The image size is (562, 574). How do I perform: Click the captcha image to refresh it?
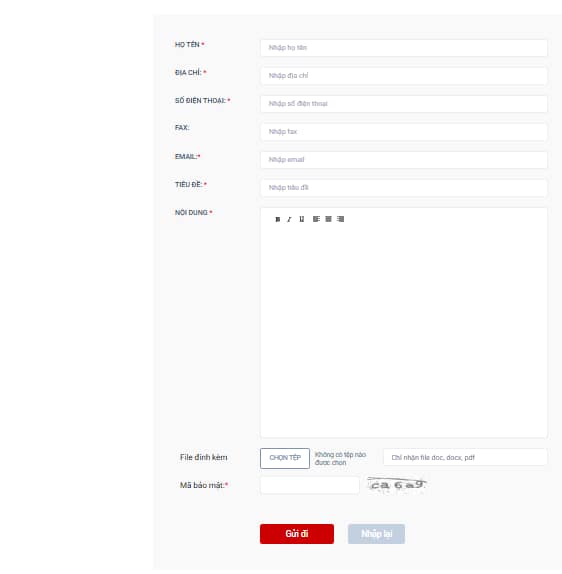(397, 485)
